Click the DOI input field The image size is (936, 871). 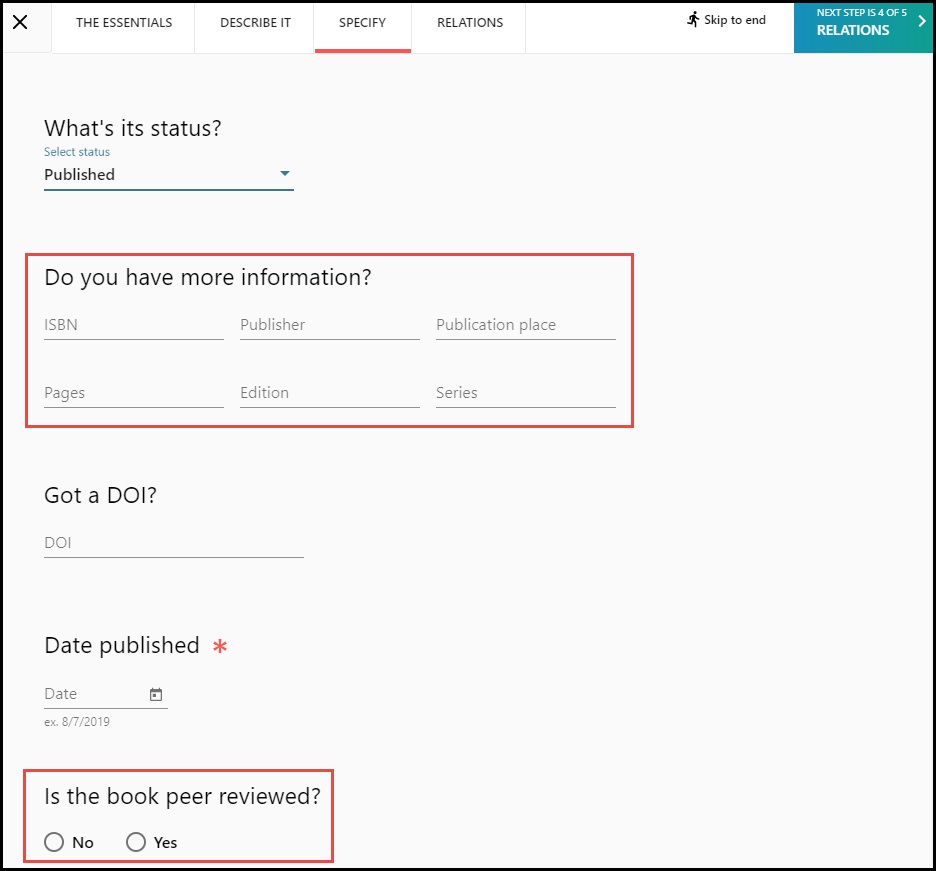coord(173,543)
